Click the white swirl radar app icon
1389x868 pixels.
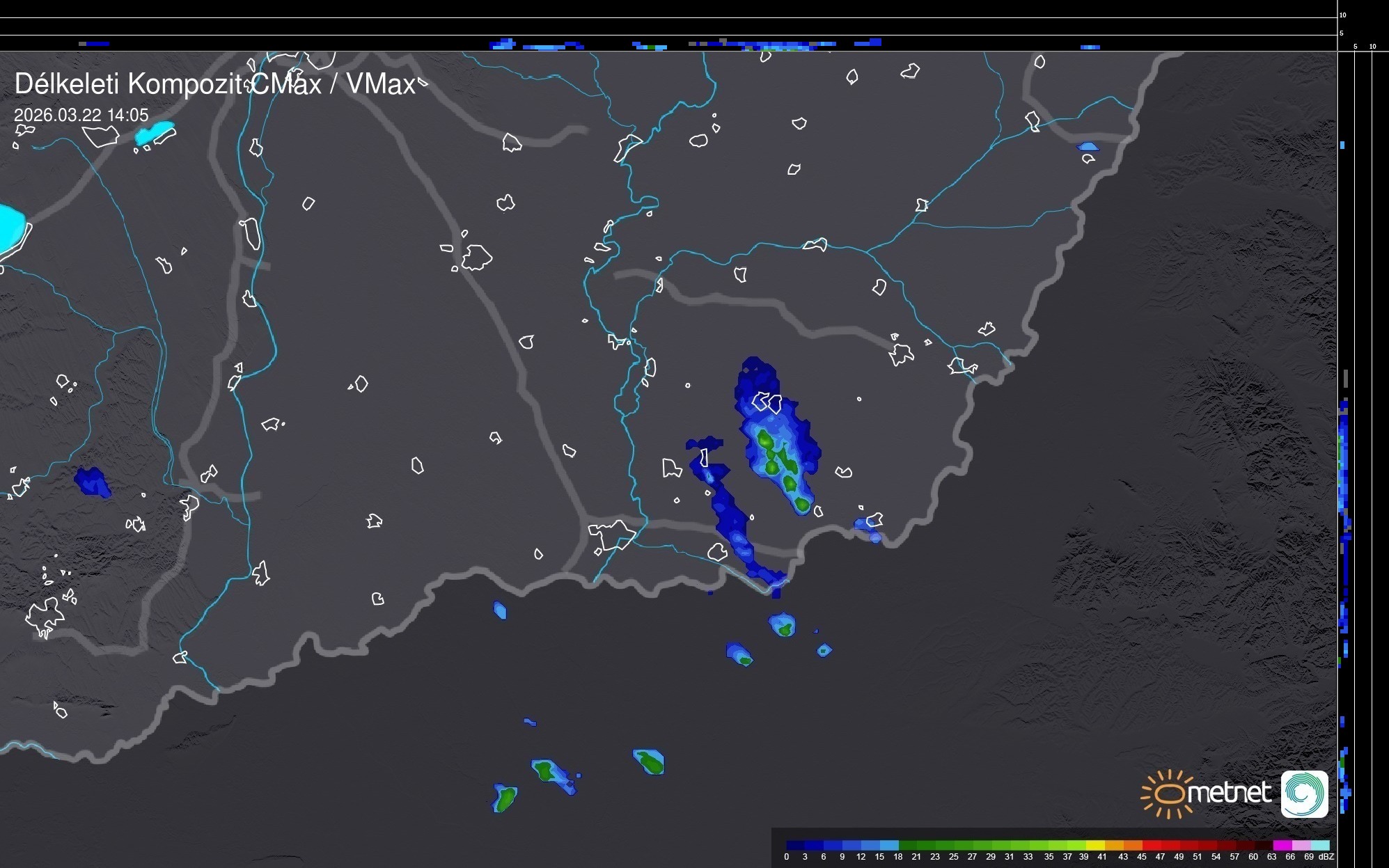tap(1304, 794)
